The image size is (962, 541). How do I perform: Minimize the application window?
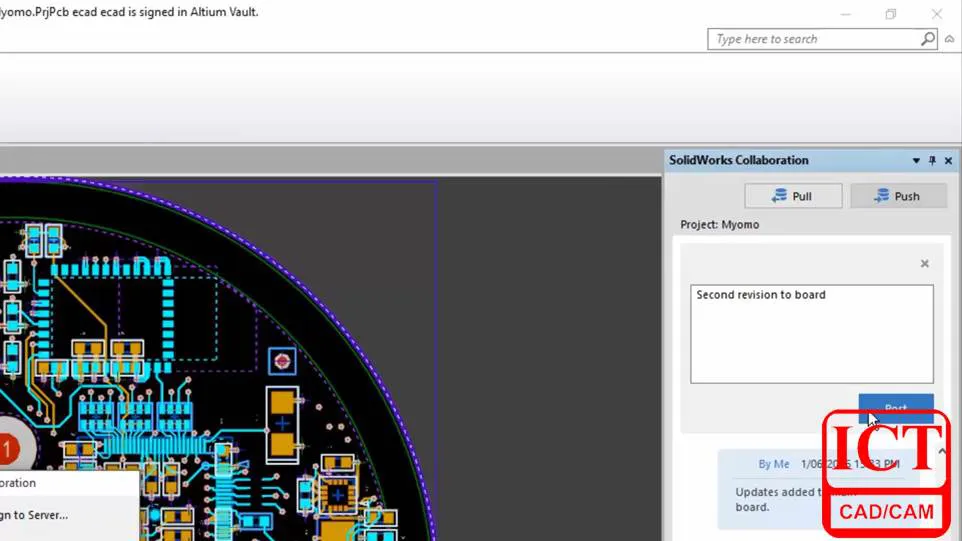coord(845,14)
